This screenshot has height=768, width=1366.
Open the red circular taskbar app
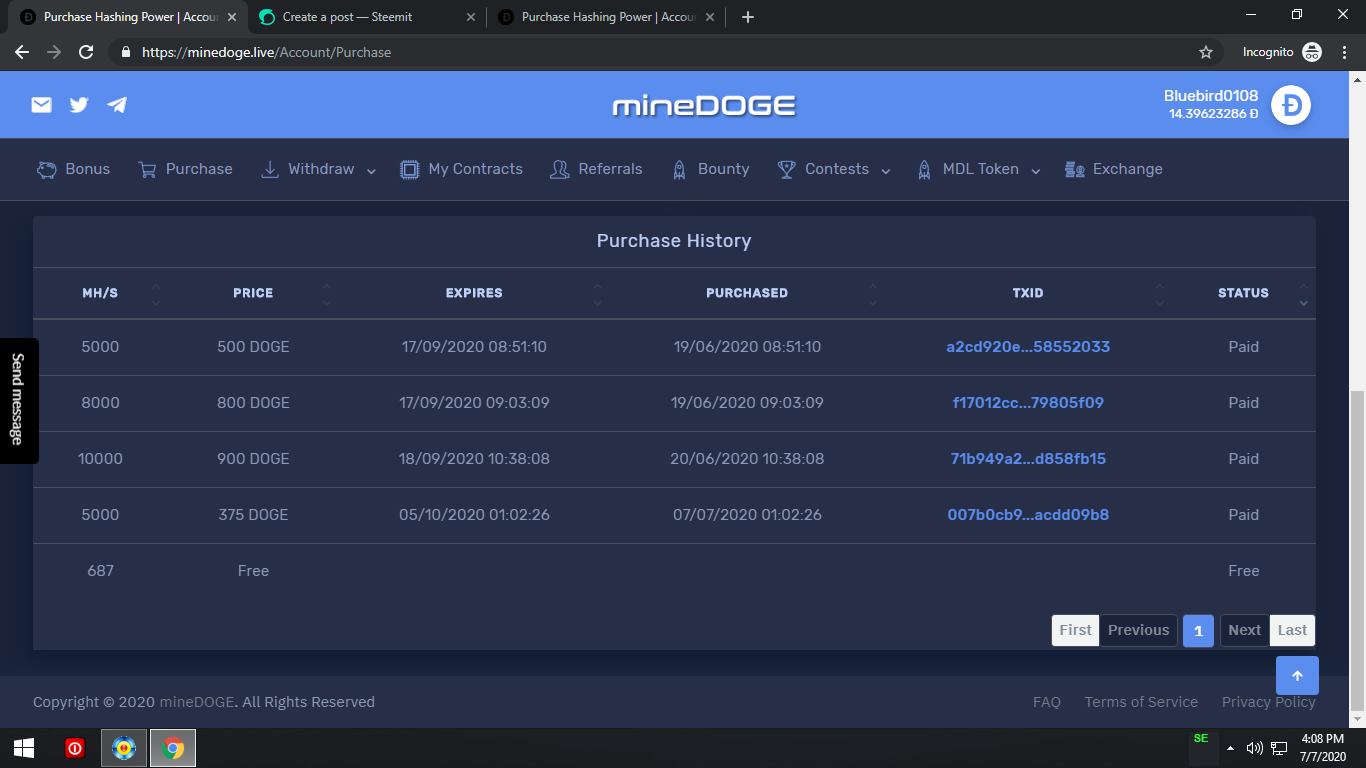tap(75, 748)
